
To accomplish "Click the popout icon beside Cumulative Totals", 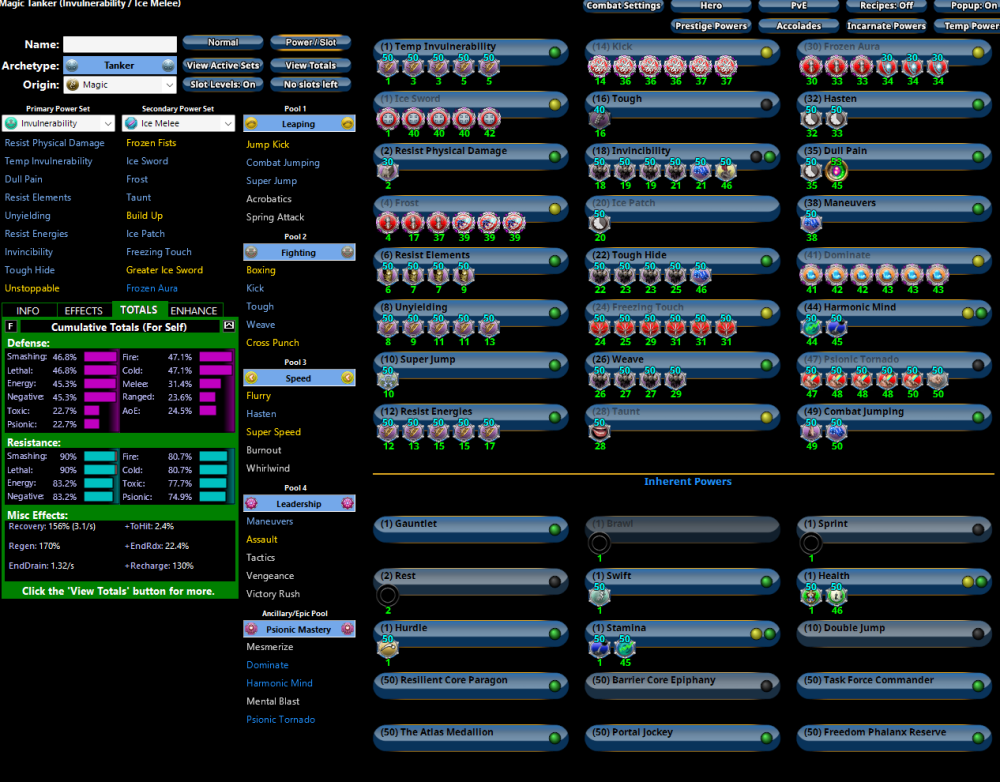I will pos(228,326).
